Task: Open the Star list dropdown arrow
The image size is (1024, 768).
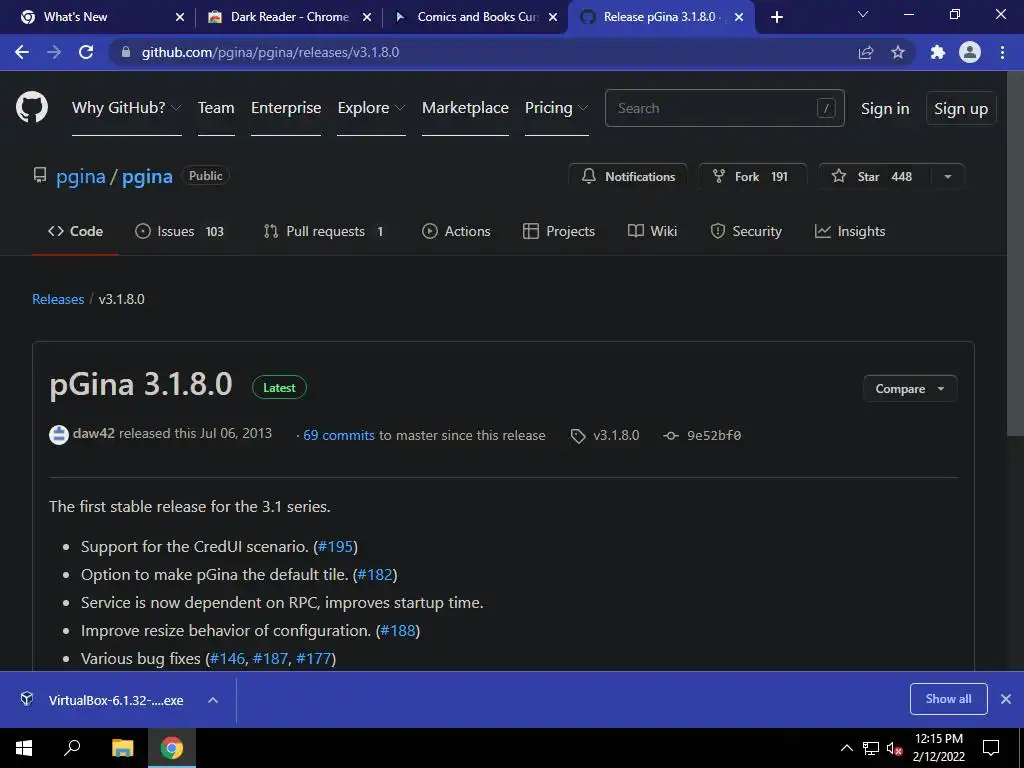Action: (x=948, y=176)
